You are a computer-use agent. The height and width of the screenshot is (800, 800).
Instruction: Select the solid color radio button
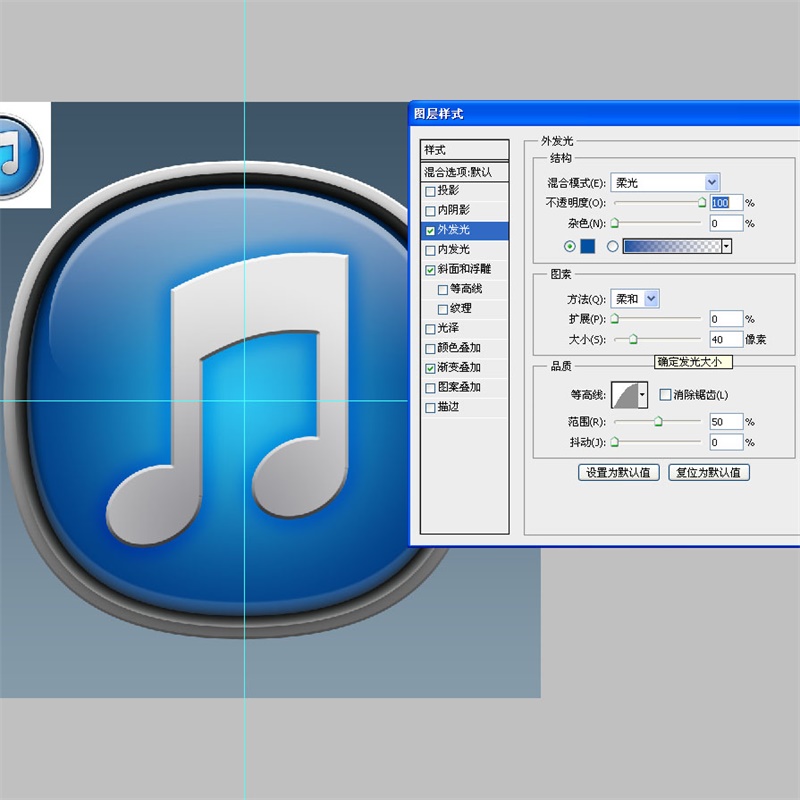(x=571, y=246)
